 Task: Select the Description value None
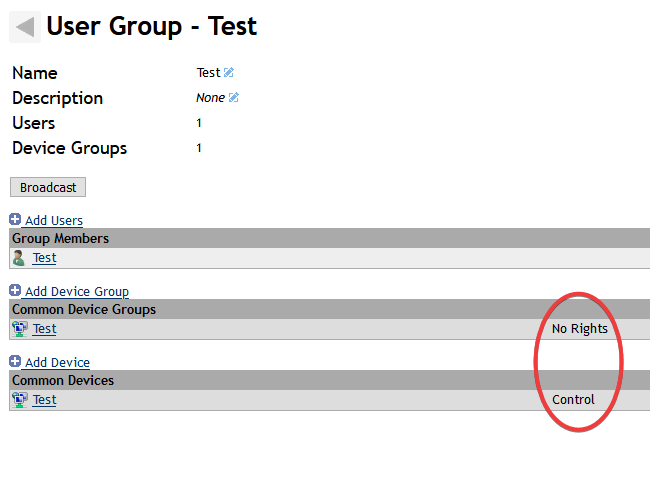(x=211, y=98)
